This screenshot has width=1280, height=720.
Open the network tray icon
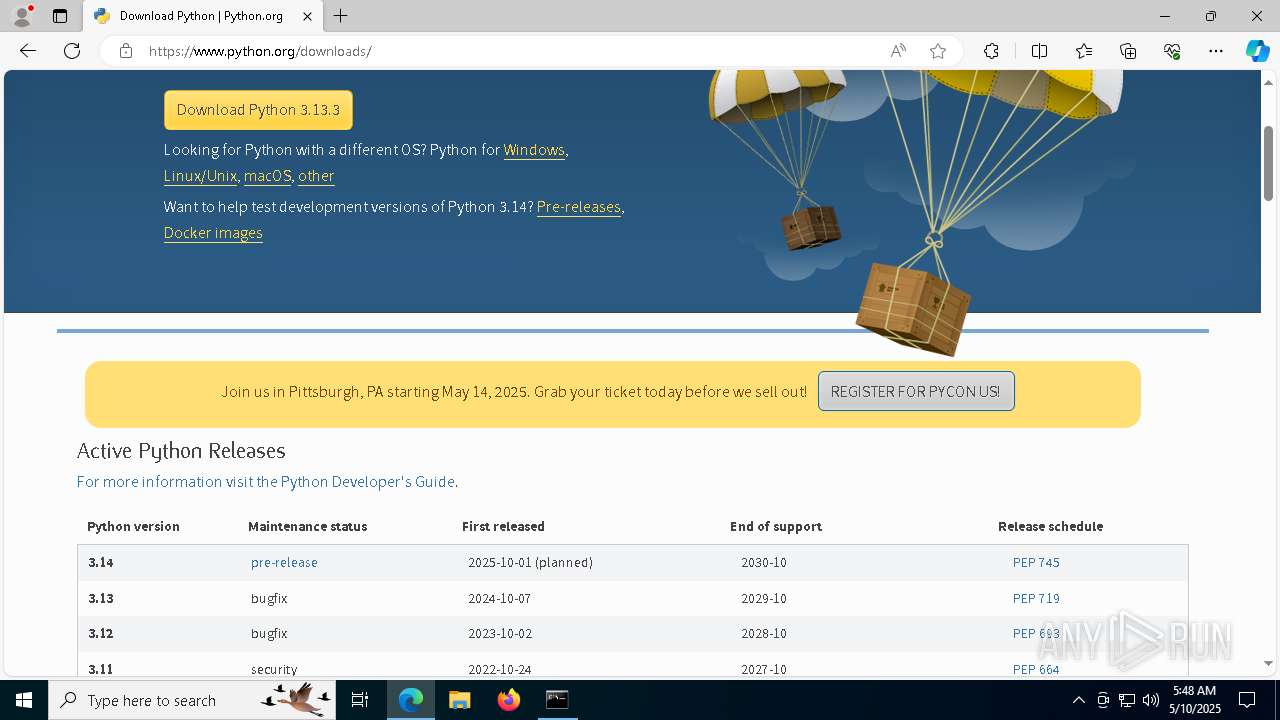(x=1127, y=700)
